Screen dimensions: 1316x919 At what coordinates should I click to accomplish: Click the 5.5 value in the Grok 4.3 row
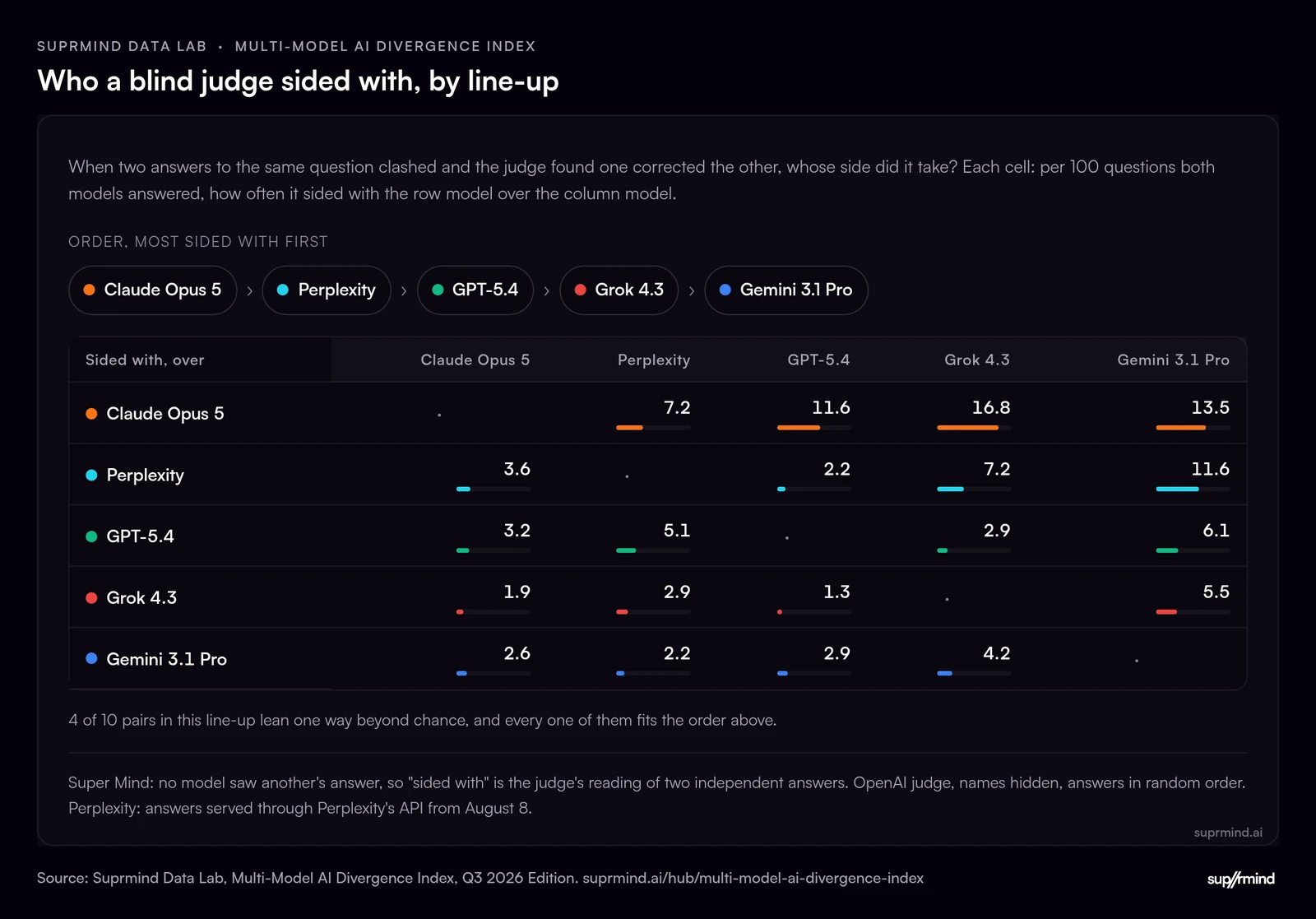1216,592
